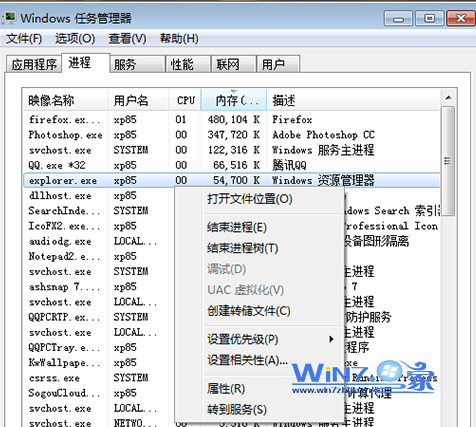Select the 进程 tab

point(86,63)
